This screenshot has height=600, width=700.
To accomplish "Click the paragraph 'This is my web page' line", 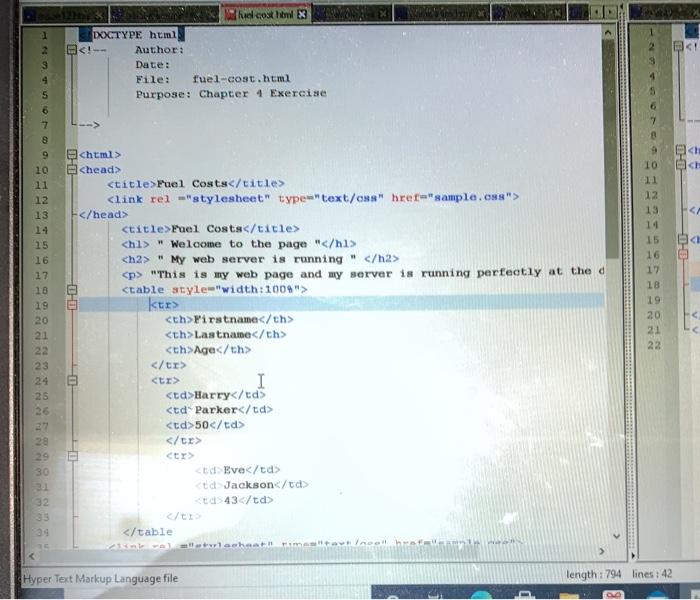I will coord(363,273).
